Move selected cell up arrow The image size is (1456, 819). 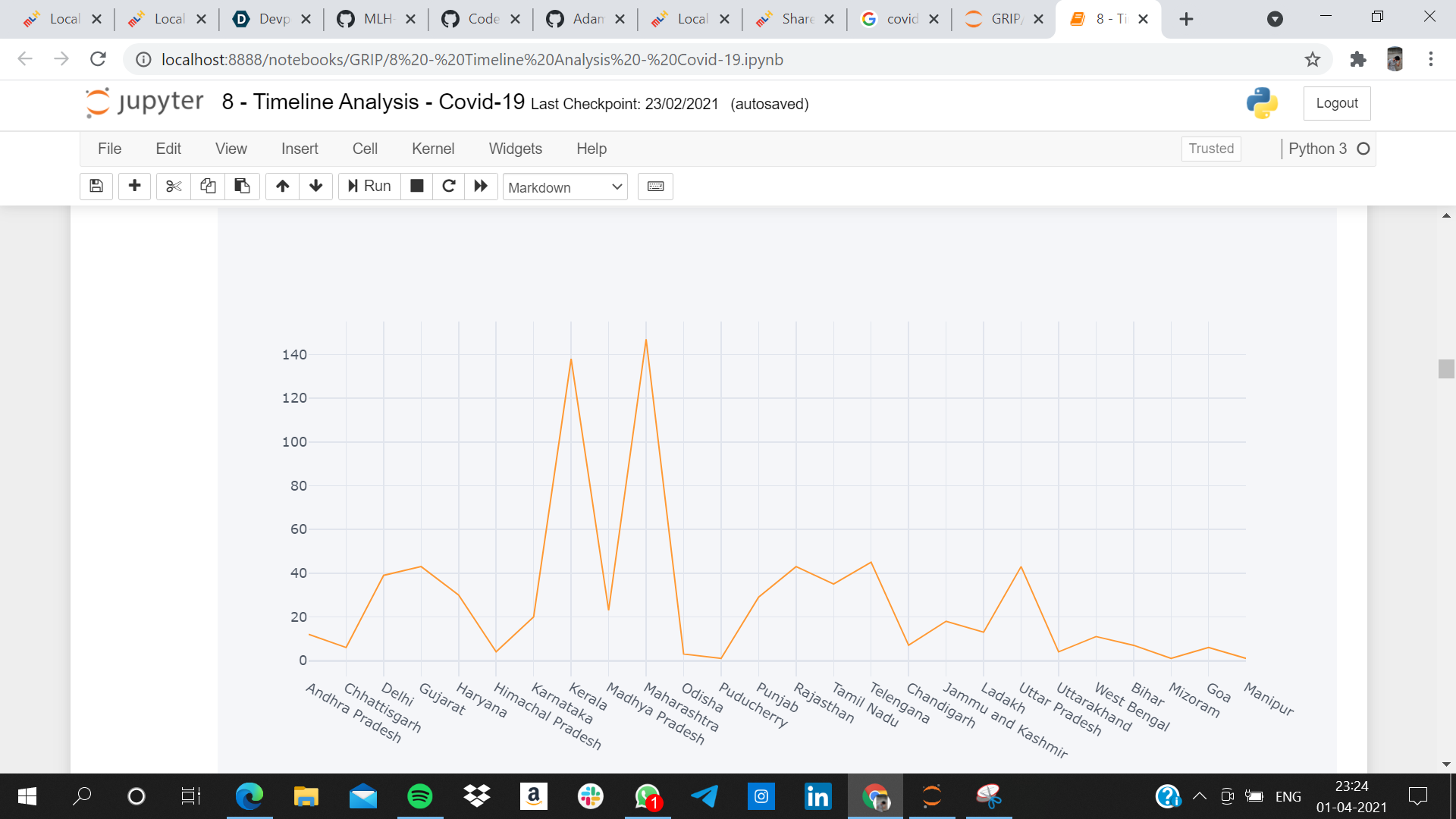pos(282,186)
